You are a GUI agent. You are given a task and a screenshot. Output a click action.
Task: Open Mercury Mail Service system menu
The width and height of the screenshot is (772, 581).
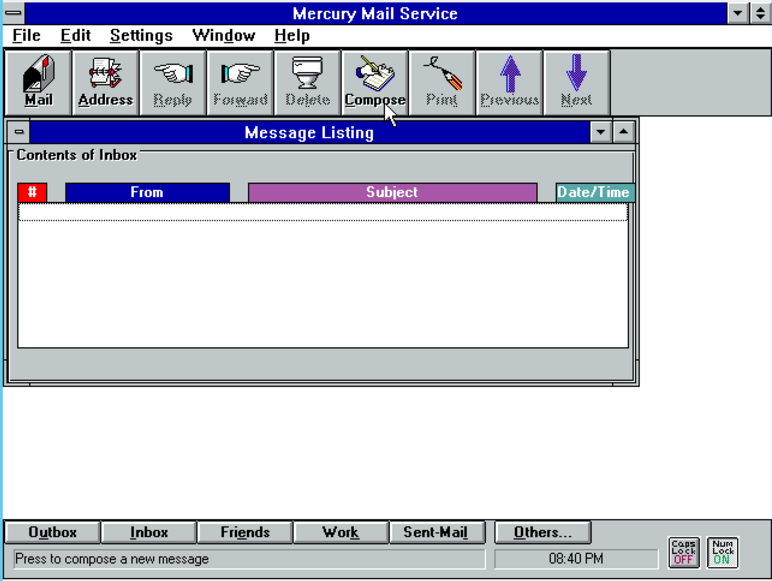14,13
